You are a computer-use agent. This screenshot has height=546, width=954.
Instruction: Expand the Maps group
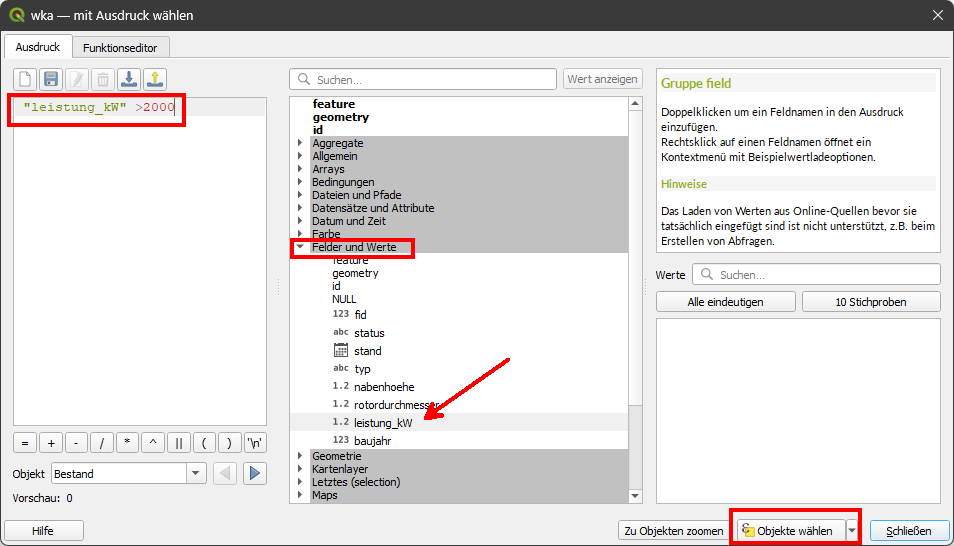pos(300,495)
